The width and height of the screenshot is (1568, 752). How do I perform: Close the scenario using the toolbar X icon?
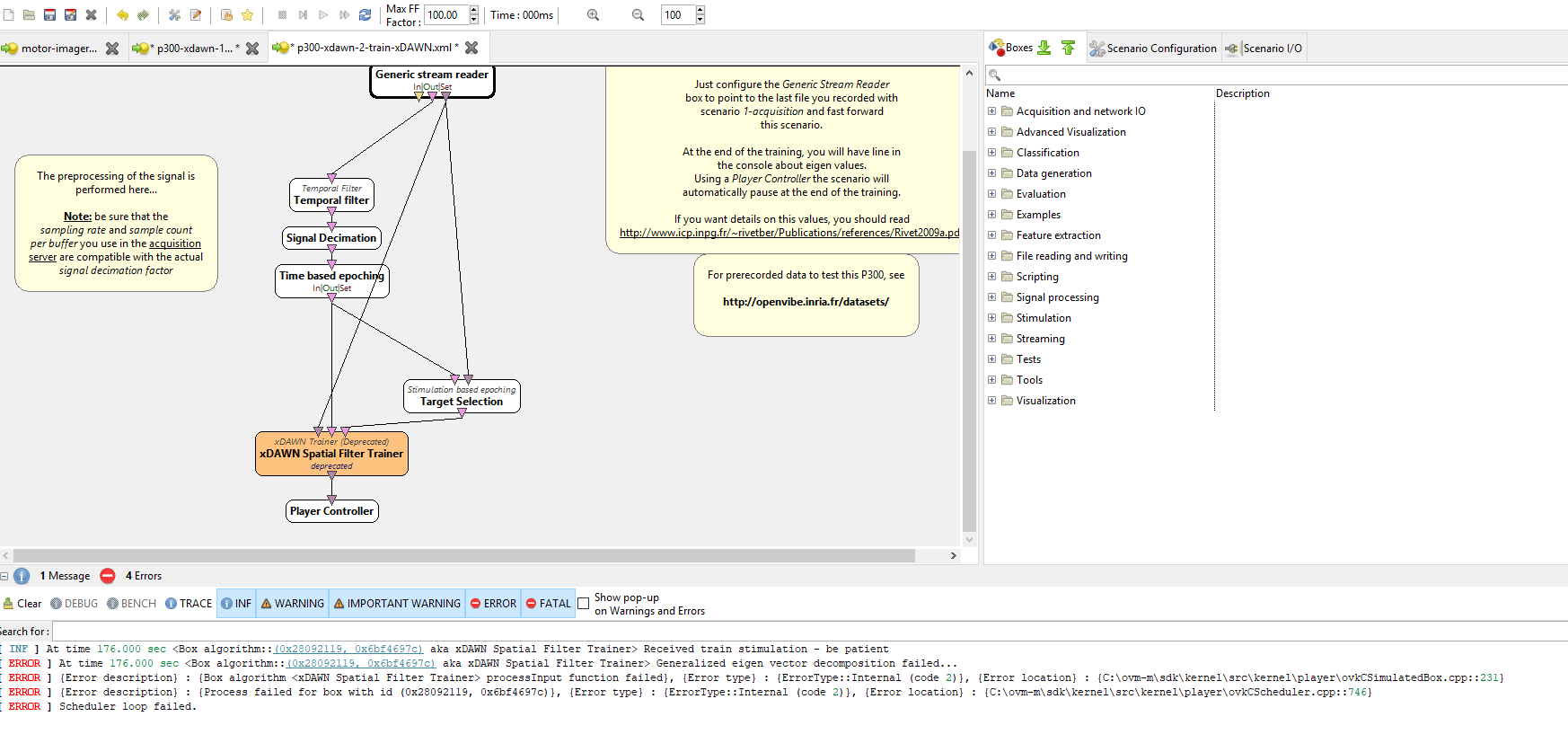91,14
